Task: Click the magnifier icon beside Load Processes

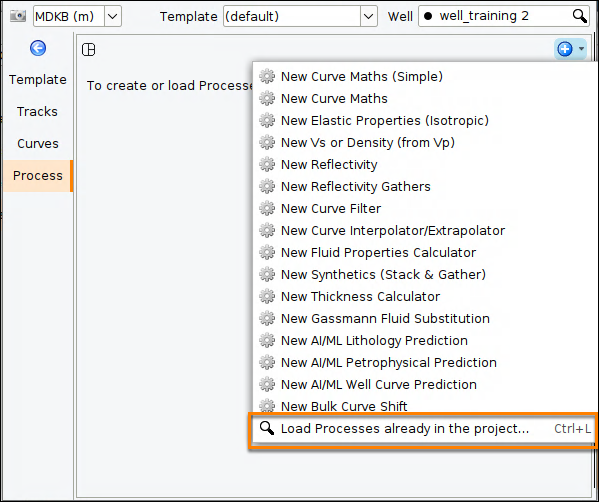Action: coord(267,428)
